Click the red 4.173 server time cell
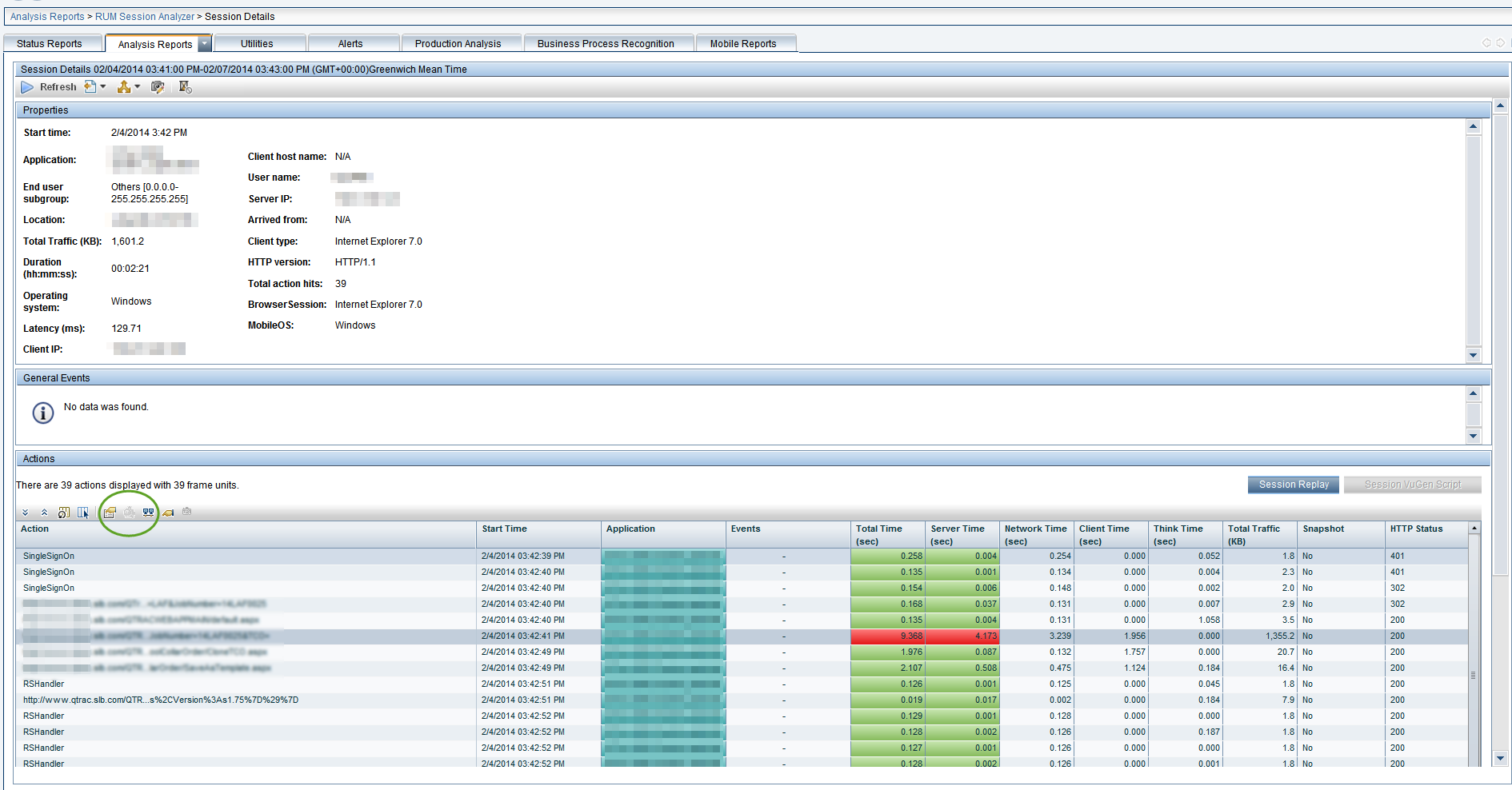Screen dimensions: 1512x790 point(962,636)
